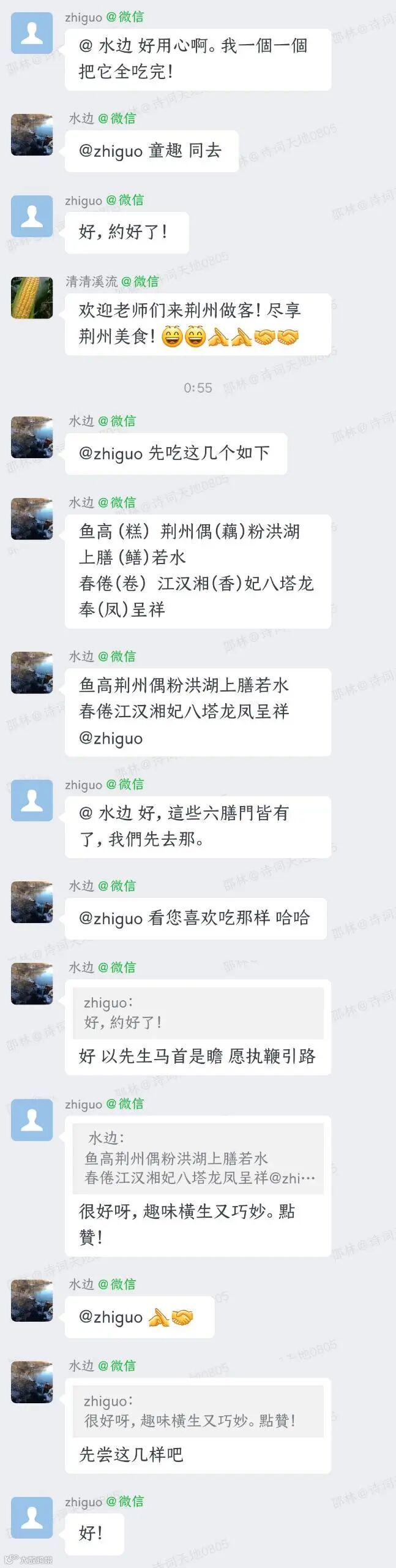Open 水边's avatar beside the "童趣 同去" message
The width and height of the screenshot is (396, 1568).
pyautogui.click(x=32, y=134)
